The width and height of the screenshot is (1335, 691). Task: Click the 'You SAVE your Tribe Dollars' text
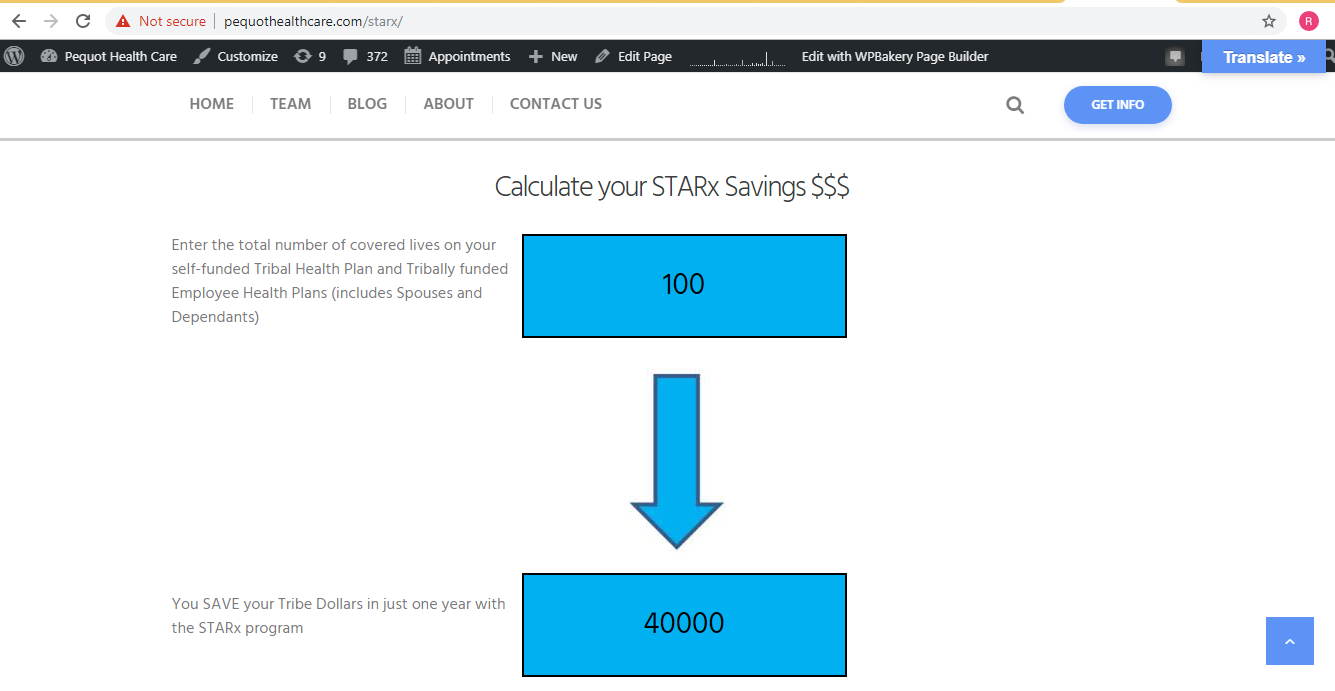[339, 616]
